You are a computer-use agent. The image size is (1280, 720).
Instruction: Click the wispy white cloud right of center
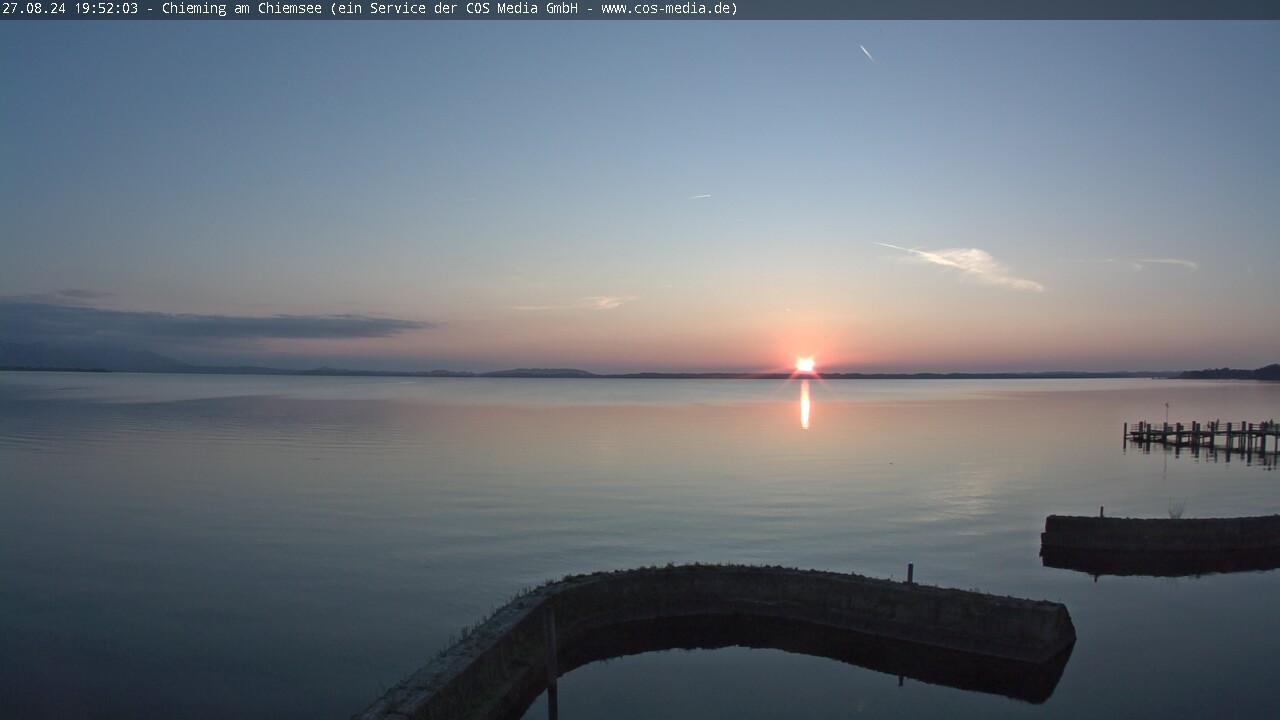pos(968,262)
